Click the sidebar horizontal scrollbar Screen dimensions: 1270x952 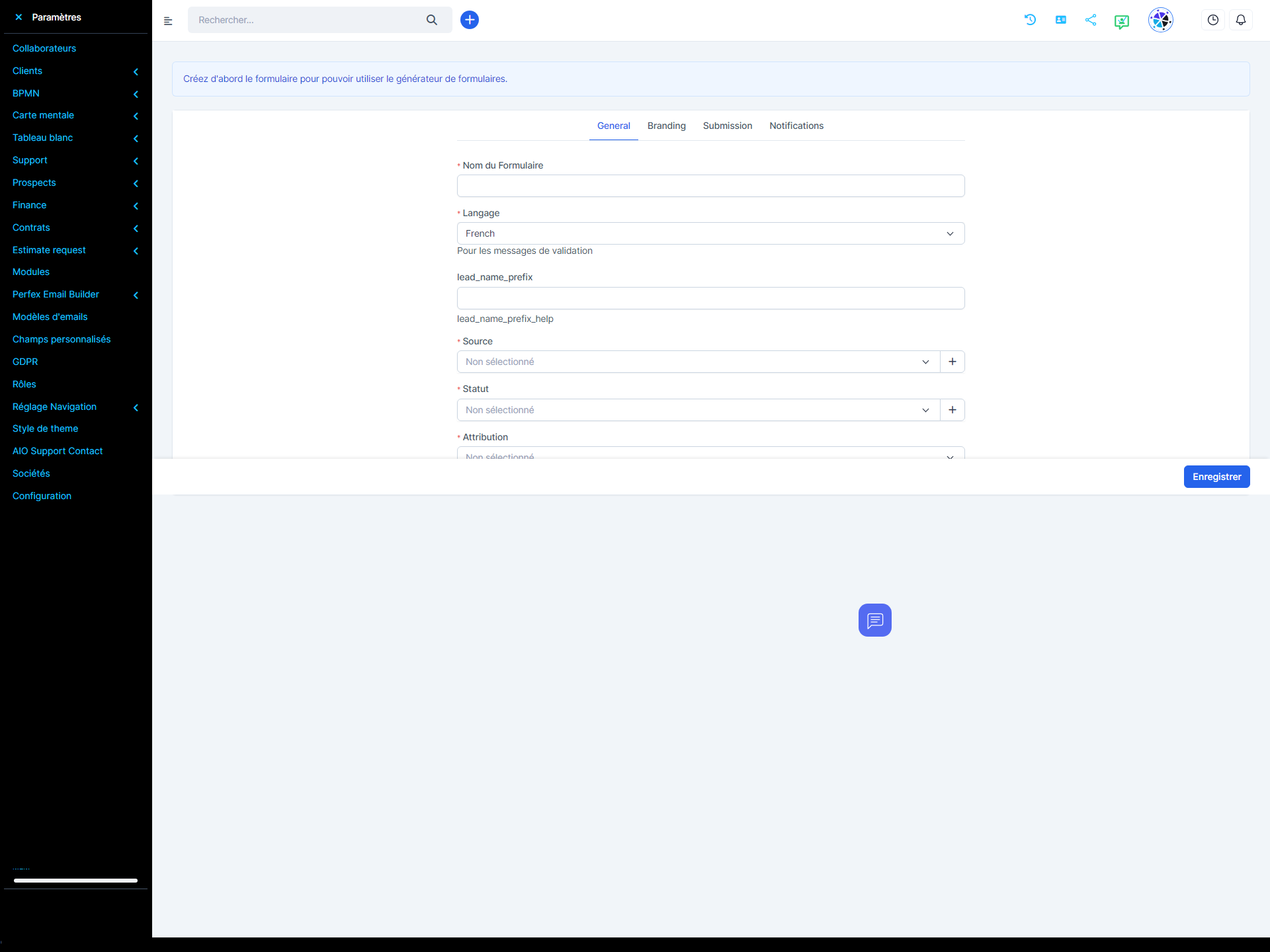tap(75, 881)
